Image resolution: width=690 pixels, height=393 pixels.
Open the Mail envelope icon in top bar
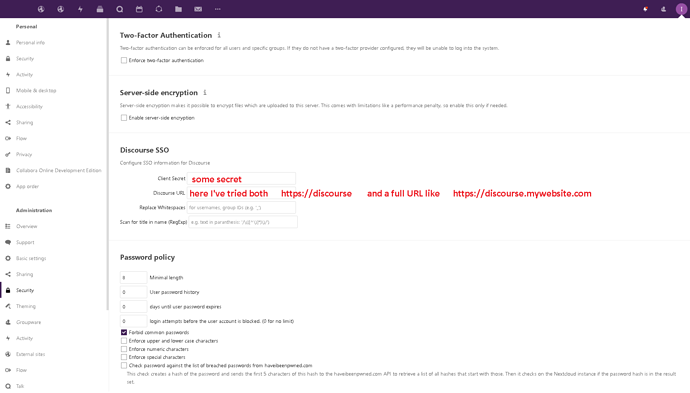(x=198, y=9)
